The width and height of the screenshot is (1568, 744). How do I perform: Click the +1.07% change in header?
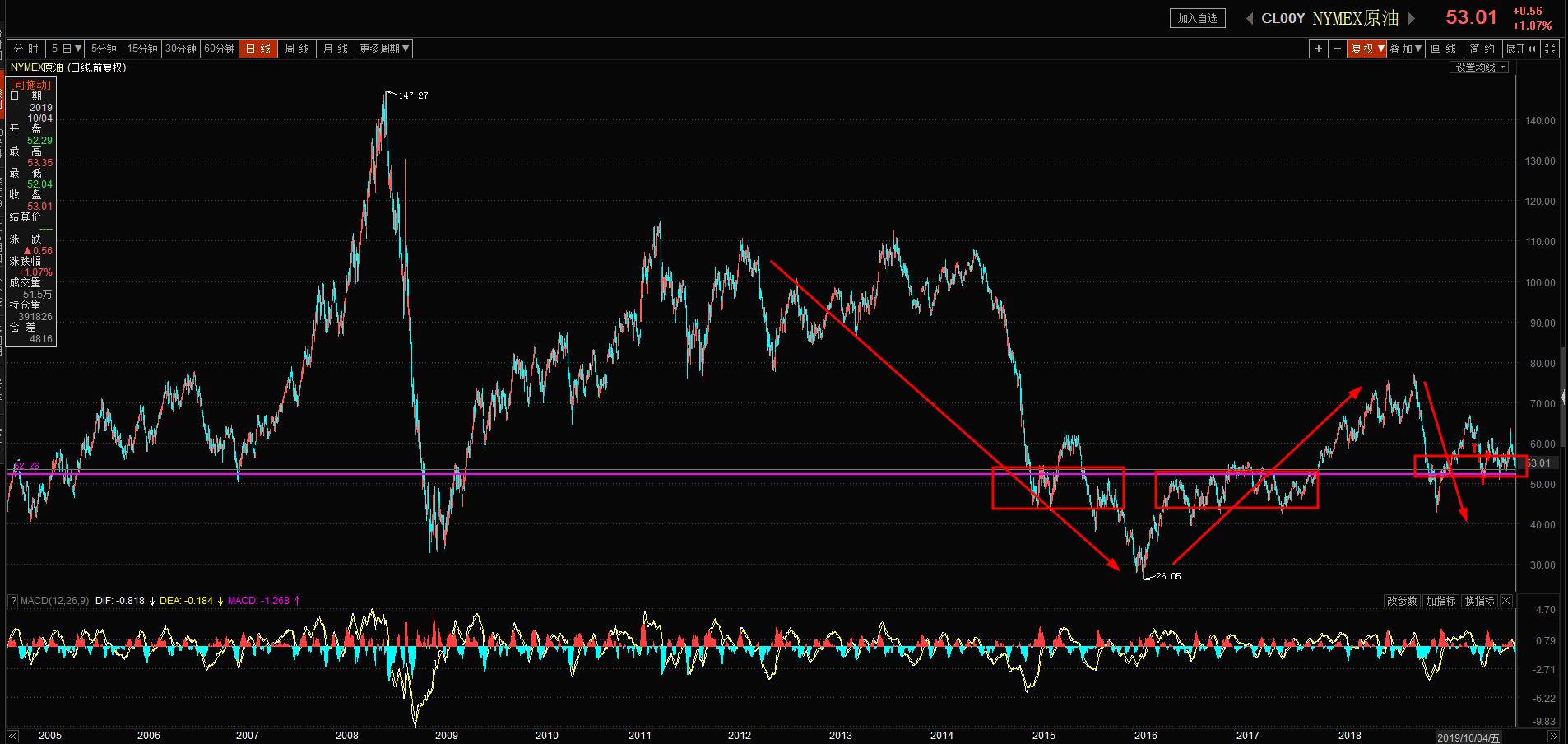coord(1532,26)
